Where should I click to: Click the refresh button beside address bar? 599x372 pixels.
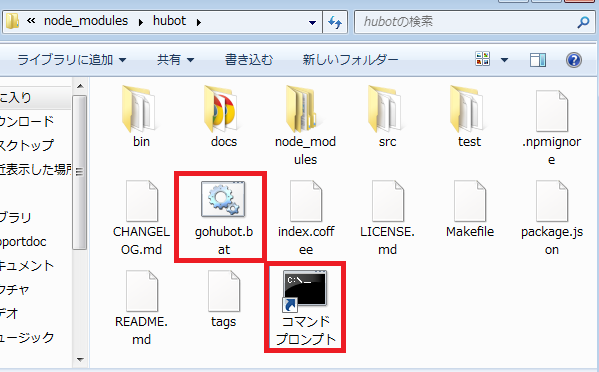click(x=335, y=22)
